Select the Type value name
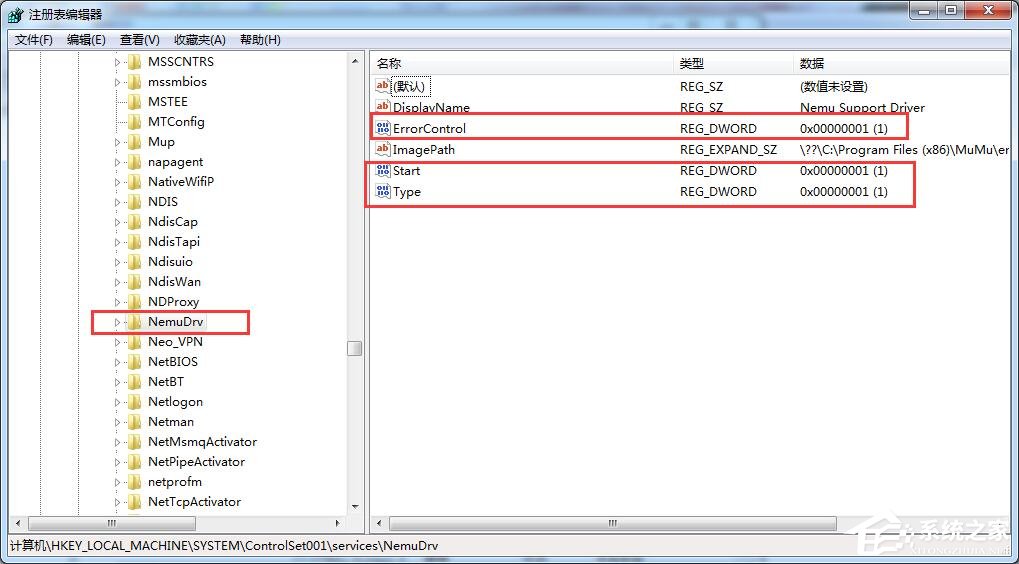This screenshot has height=564, width=1019. point(407,192)
